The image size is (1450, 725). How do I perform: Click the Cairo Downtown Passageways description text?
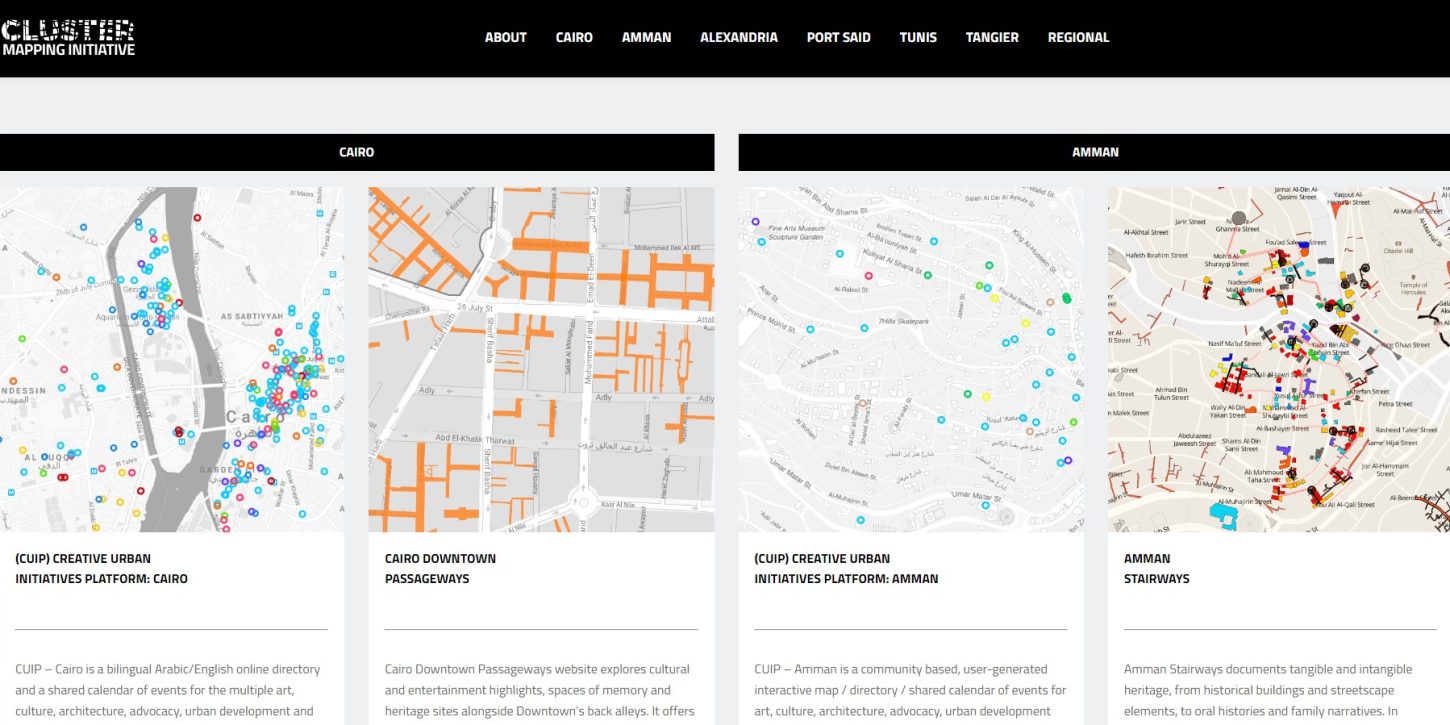coord(540,689)
